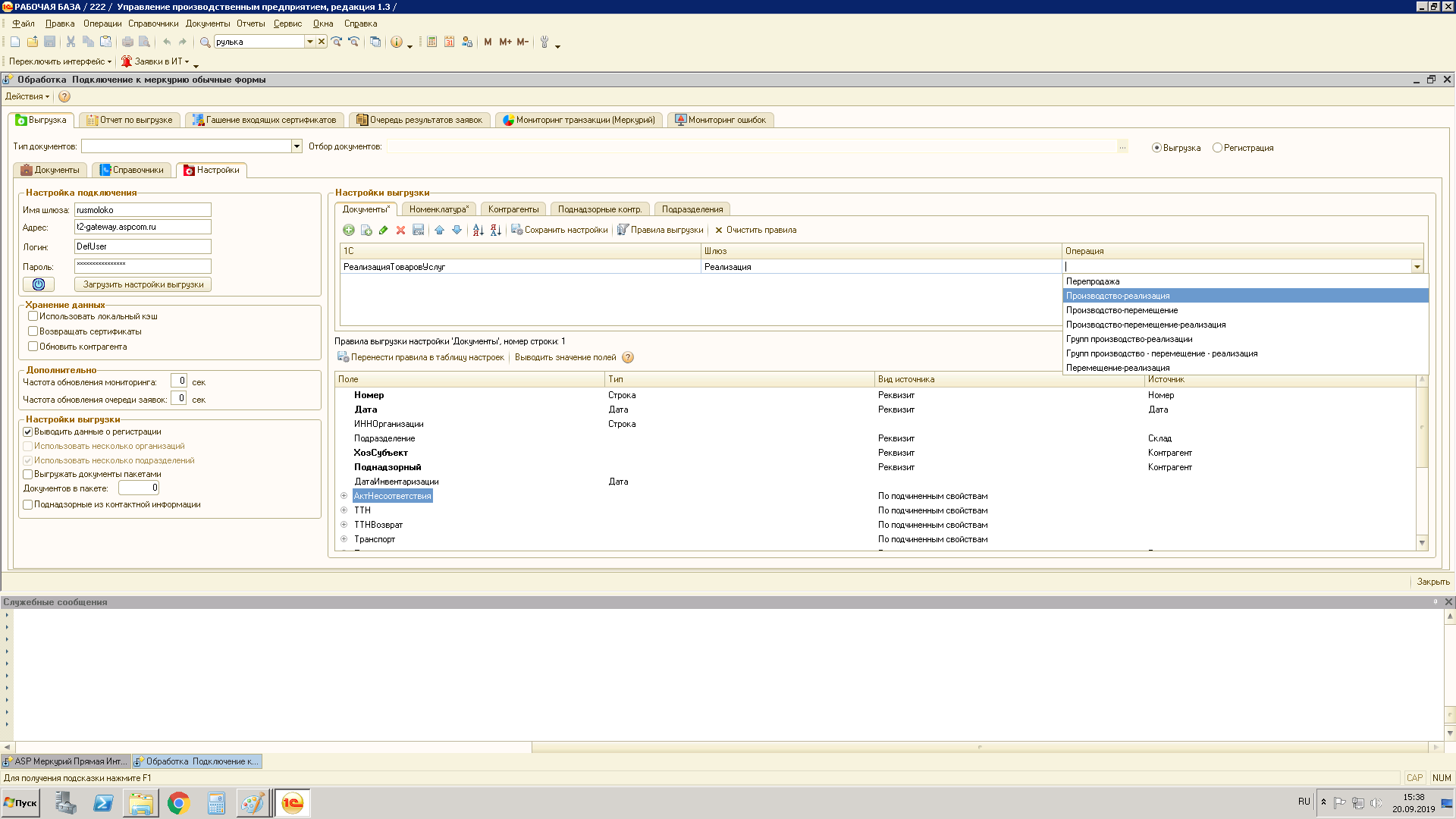The width and height of the screenshot is (1456, 819).
Task: Click the rules table vertical scrollbar down arrow
Action: [1422, 543]
